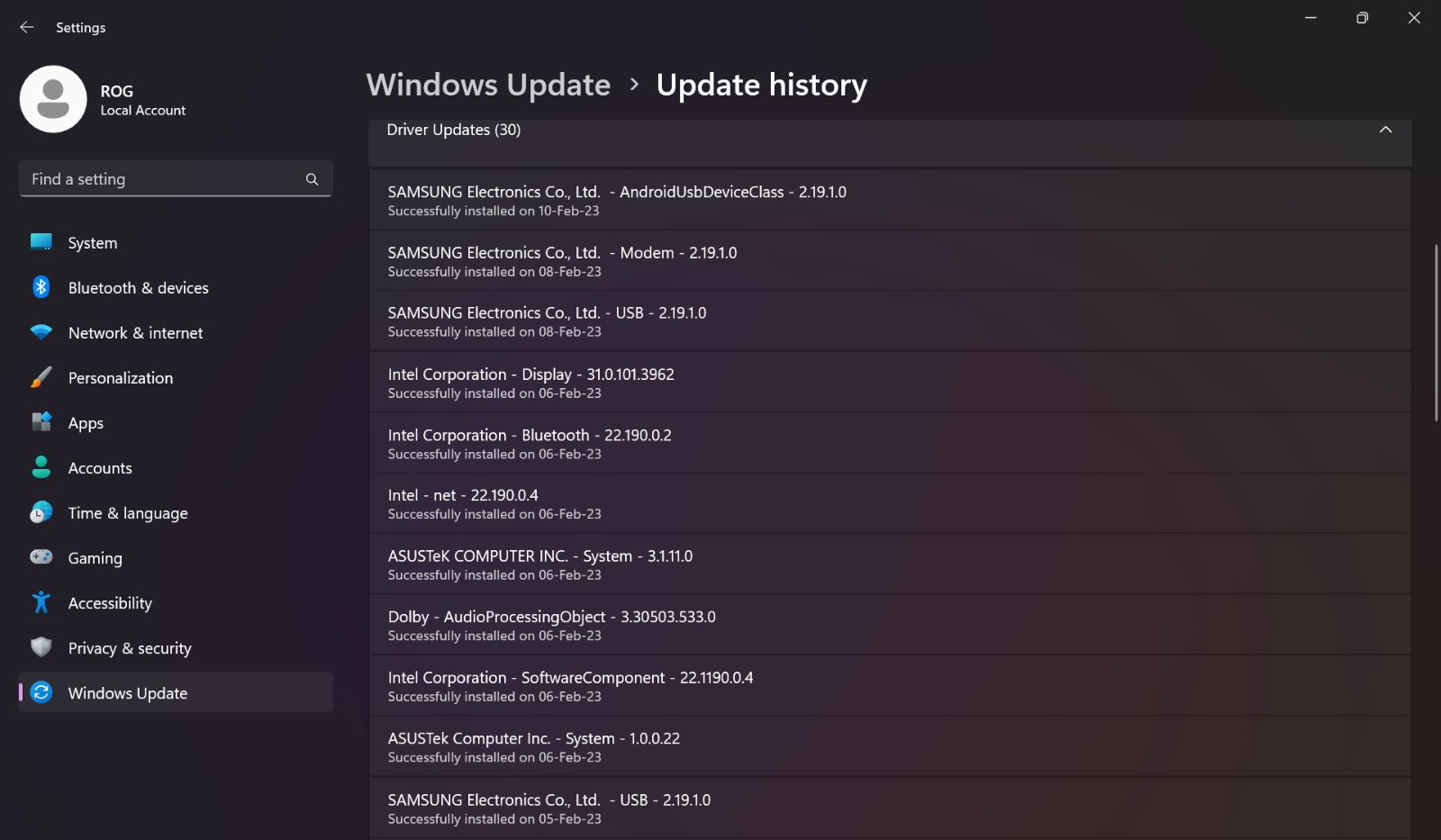This screenshot has width=1441, height=840.
Task: Click the Find a setting search box
Action: tap(176, 178)
